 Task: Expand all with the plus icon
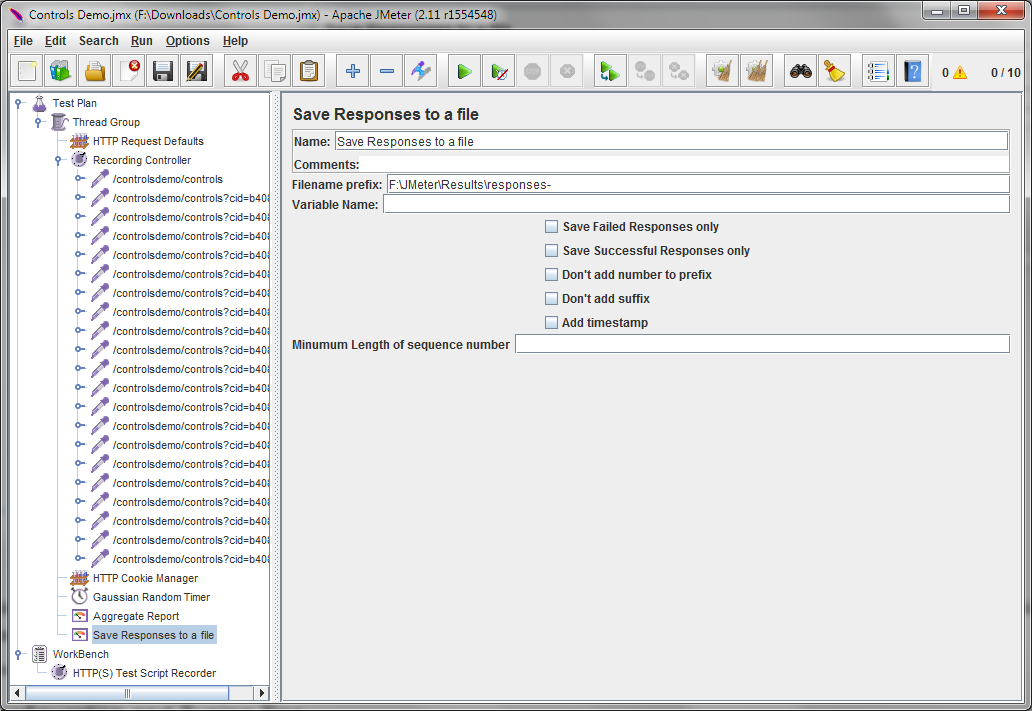353,71
